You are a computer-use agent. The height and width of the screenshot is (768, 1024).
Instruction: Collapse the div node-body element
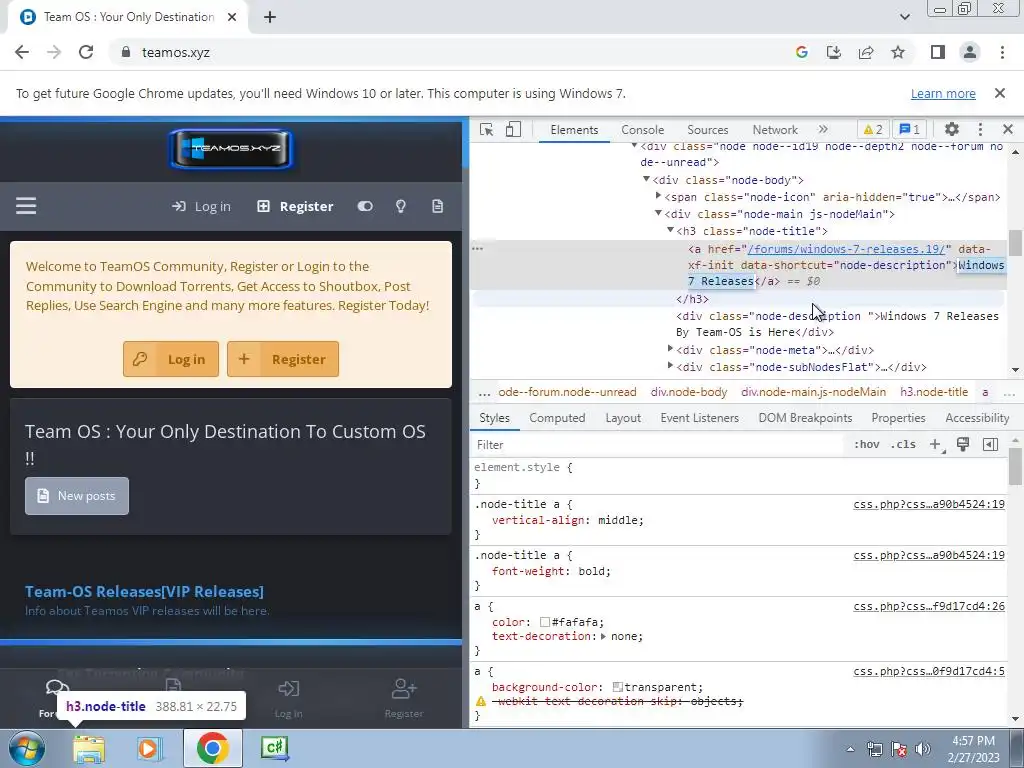coord(646,179)
